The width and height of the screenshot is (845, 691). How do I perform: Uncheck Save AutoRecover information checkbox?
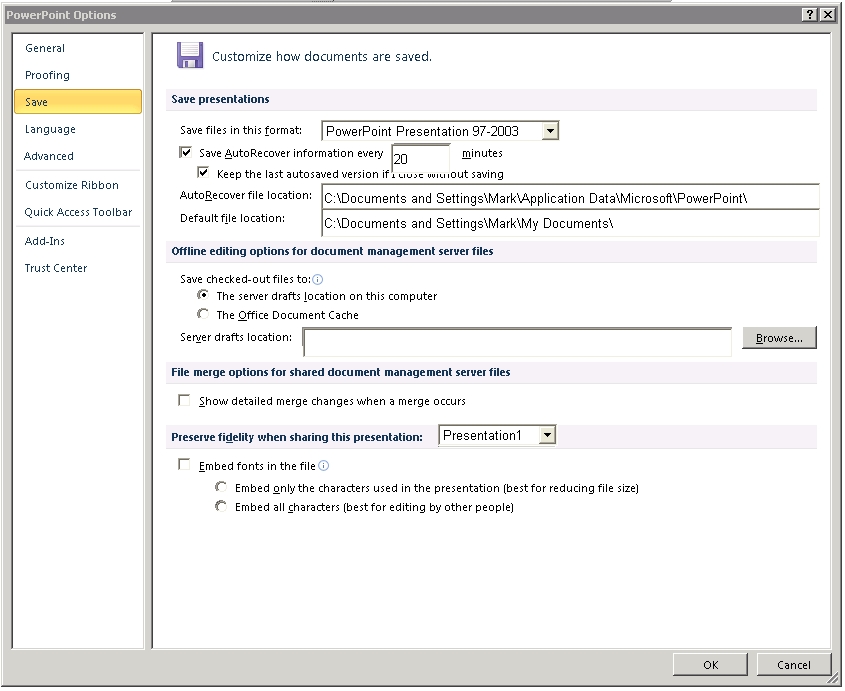pyautogui.click(x=185, y=153)
